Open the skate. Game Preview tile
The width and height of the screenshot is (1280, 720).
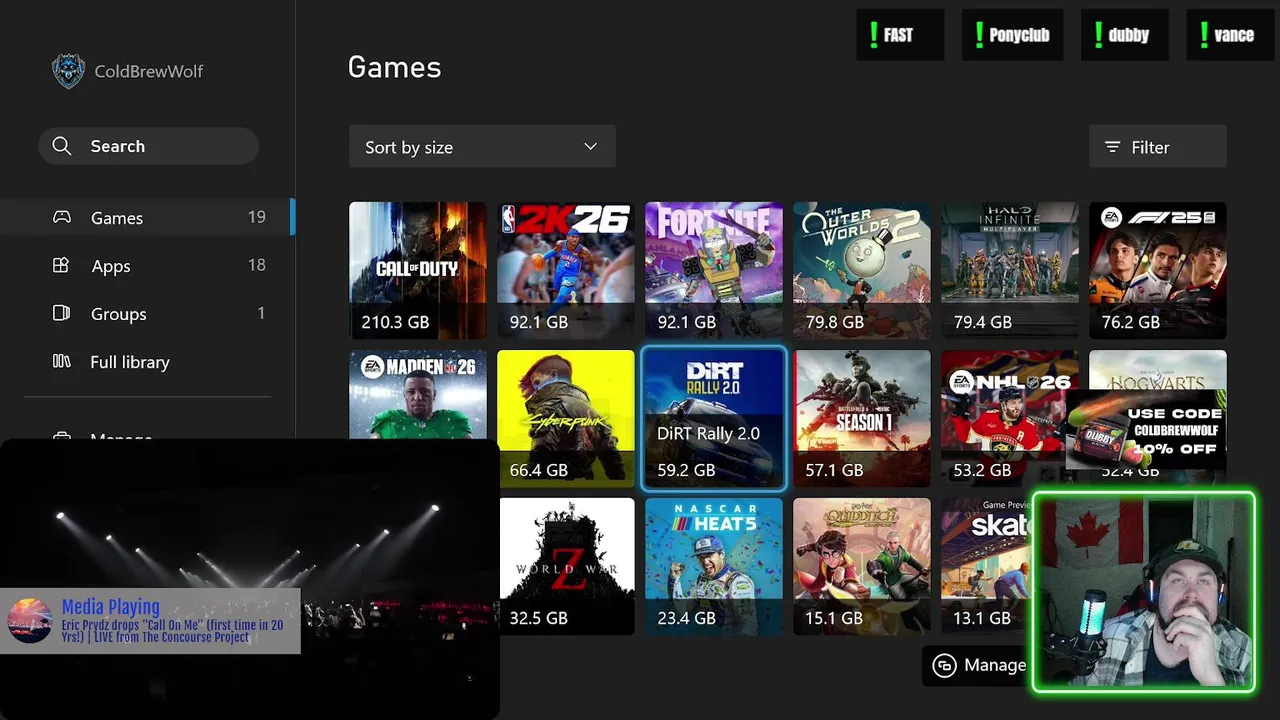(986, 566)
